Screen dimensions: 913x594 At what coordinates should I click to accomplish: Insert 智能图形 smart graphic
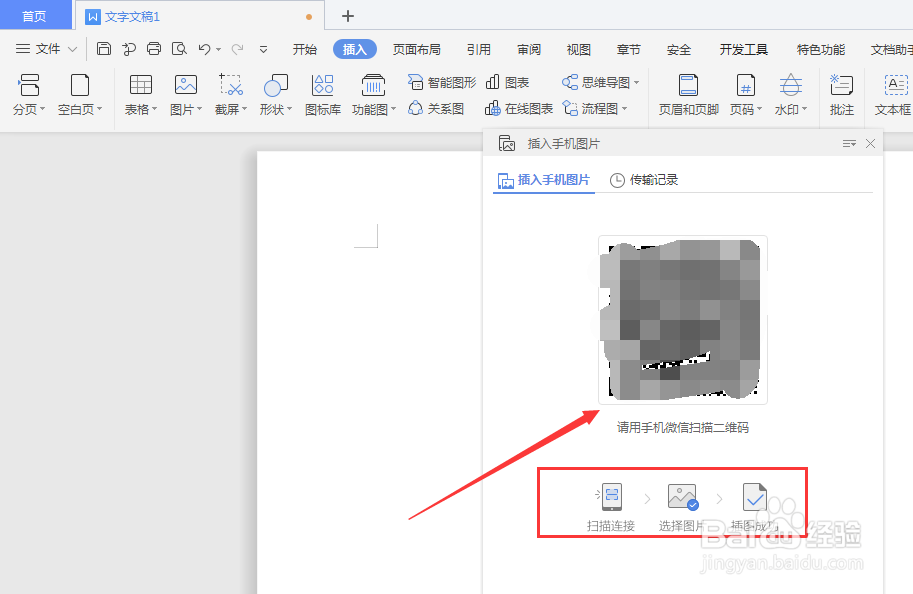pyautogui.click(x=442, y=83)
